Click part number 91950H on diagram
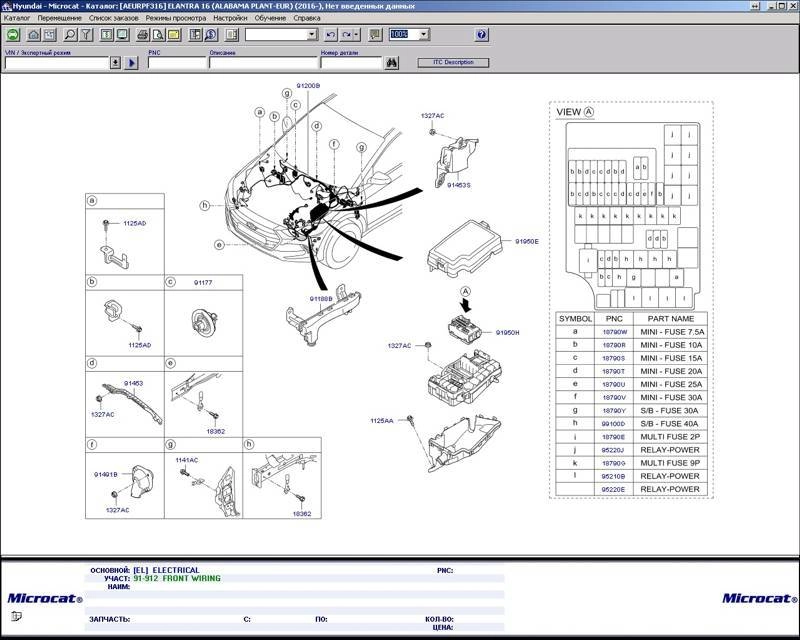This screenshot has width=800, height=640. click(x=508, y=333)
